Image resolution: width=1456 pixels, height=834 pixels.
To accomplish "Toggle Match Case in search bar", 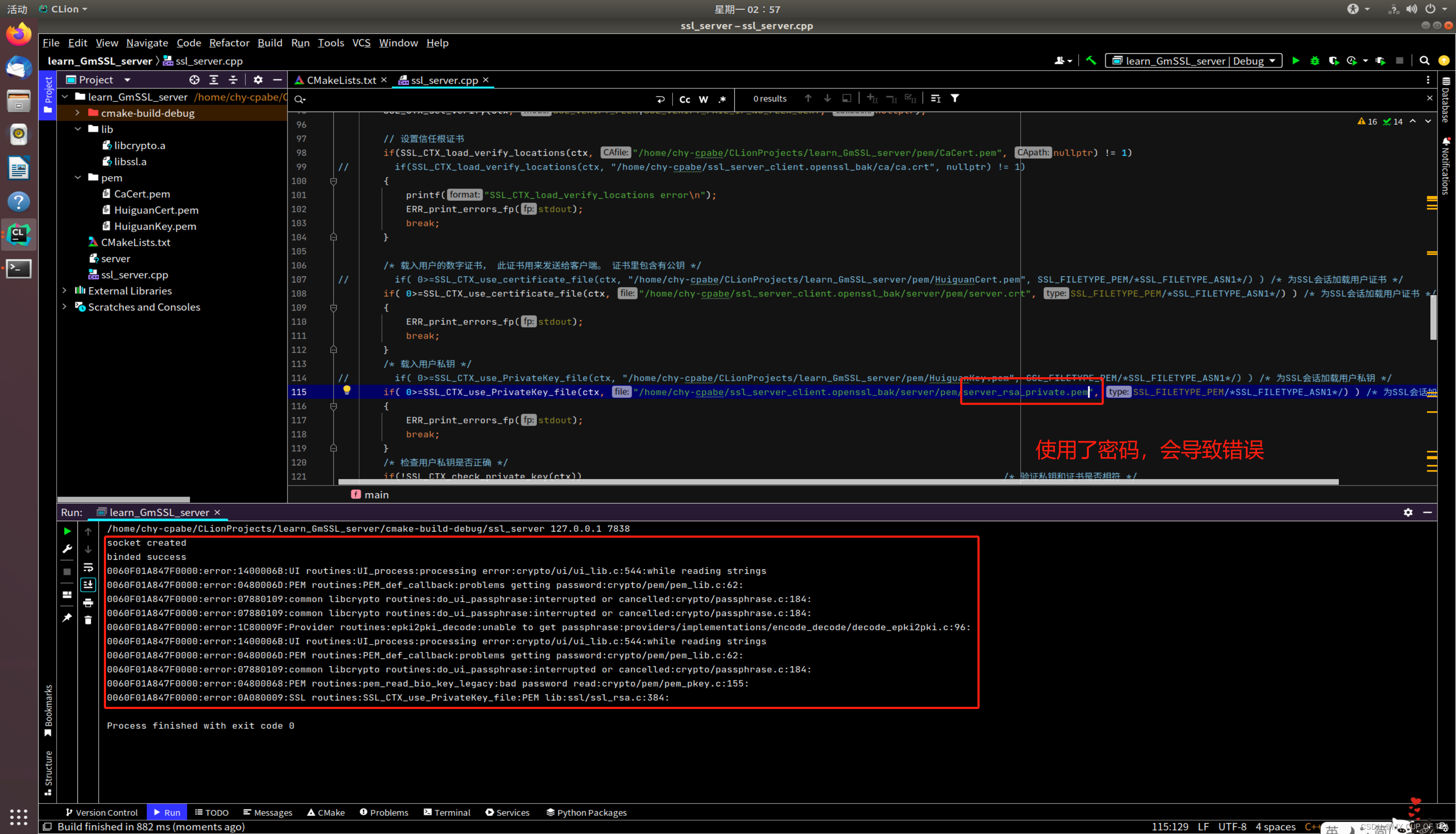I will point(685,99).
